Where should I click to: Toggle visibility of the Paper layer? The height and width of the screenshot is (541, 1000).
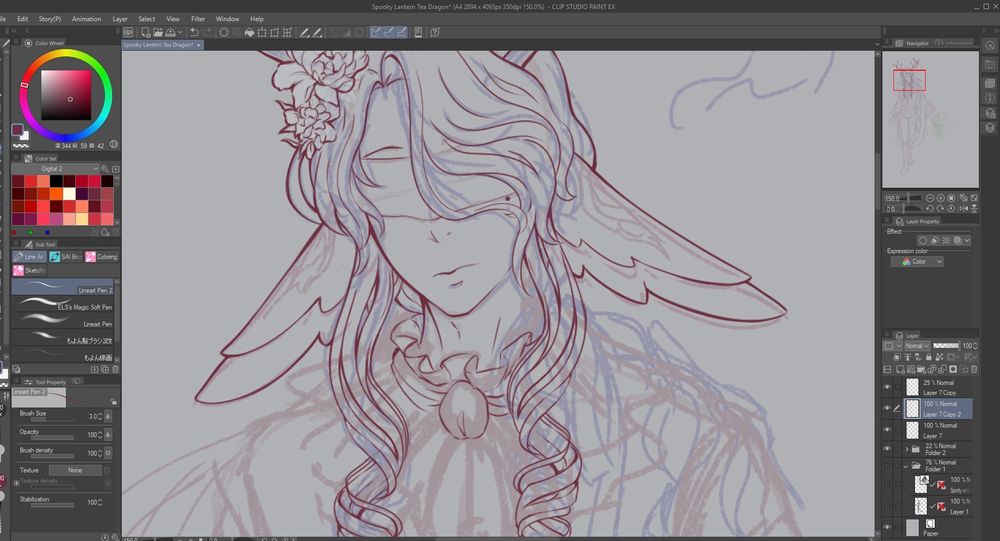[887, 527]
